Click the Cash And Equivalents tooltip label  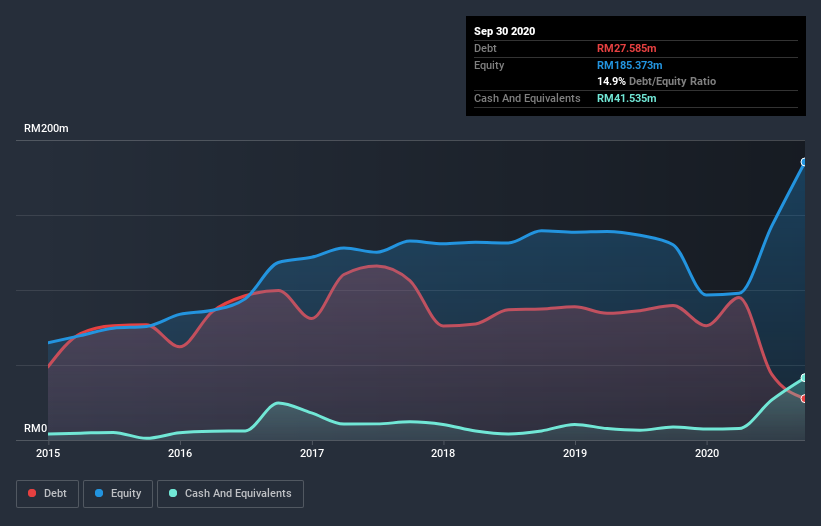click(527, 98)
